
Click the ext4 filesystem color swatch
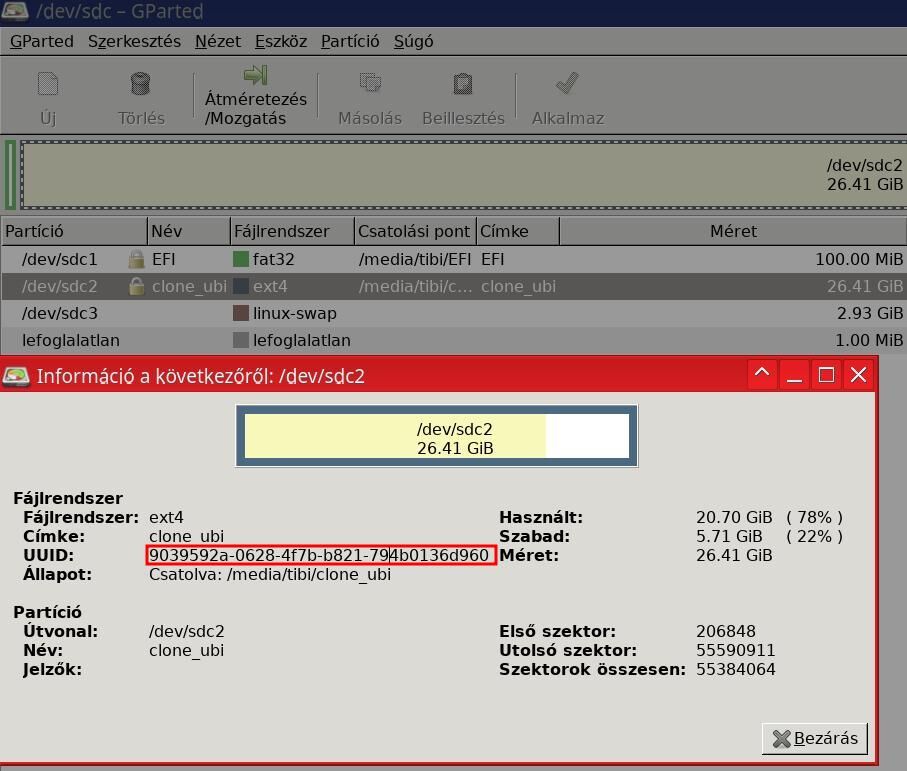pos(241,286)
